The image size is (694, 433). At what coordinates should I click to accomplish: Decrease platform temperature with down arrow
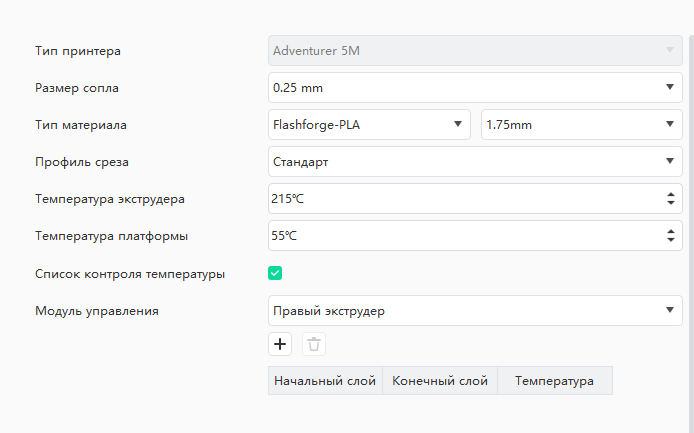pyautogui.click(x=671, y=240)
